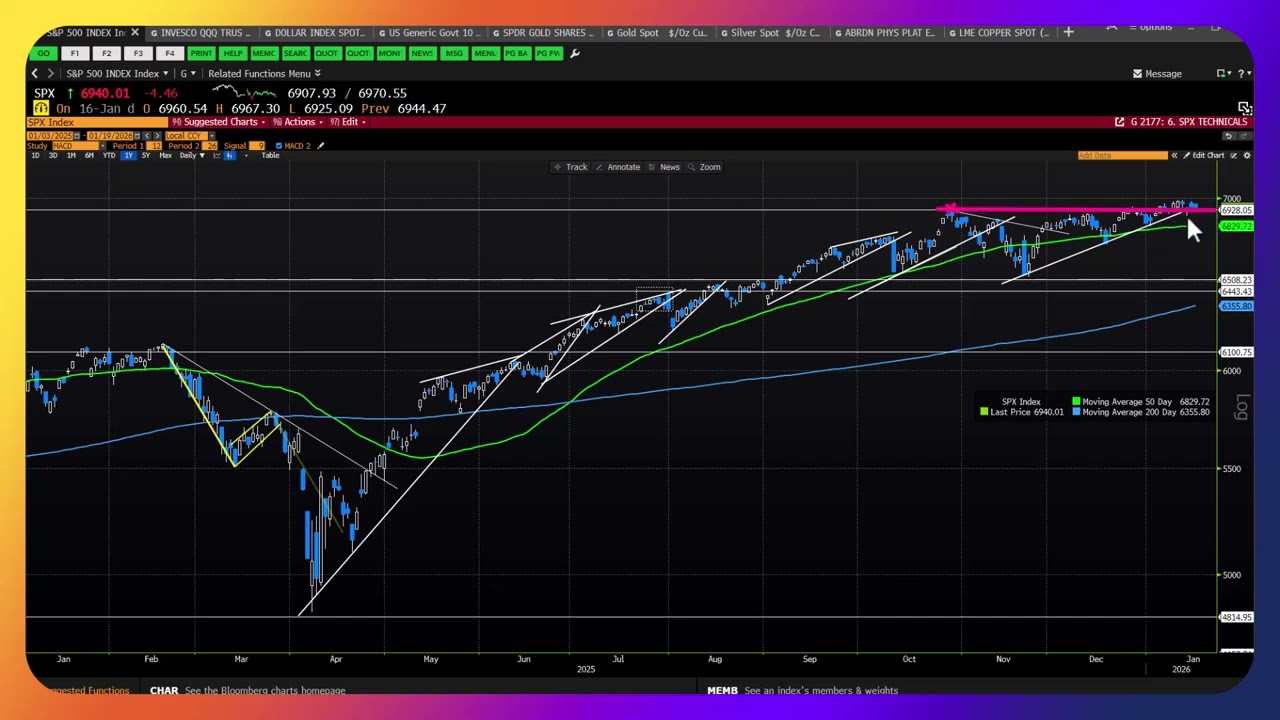
Task: Open the export panel dropdown icon
Action: (x=1224, y=74)
